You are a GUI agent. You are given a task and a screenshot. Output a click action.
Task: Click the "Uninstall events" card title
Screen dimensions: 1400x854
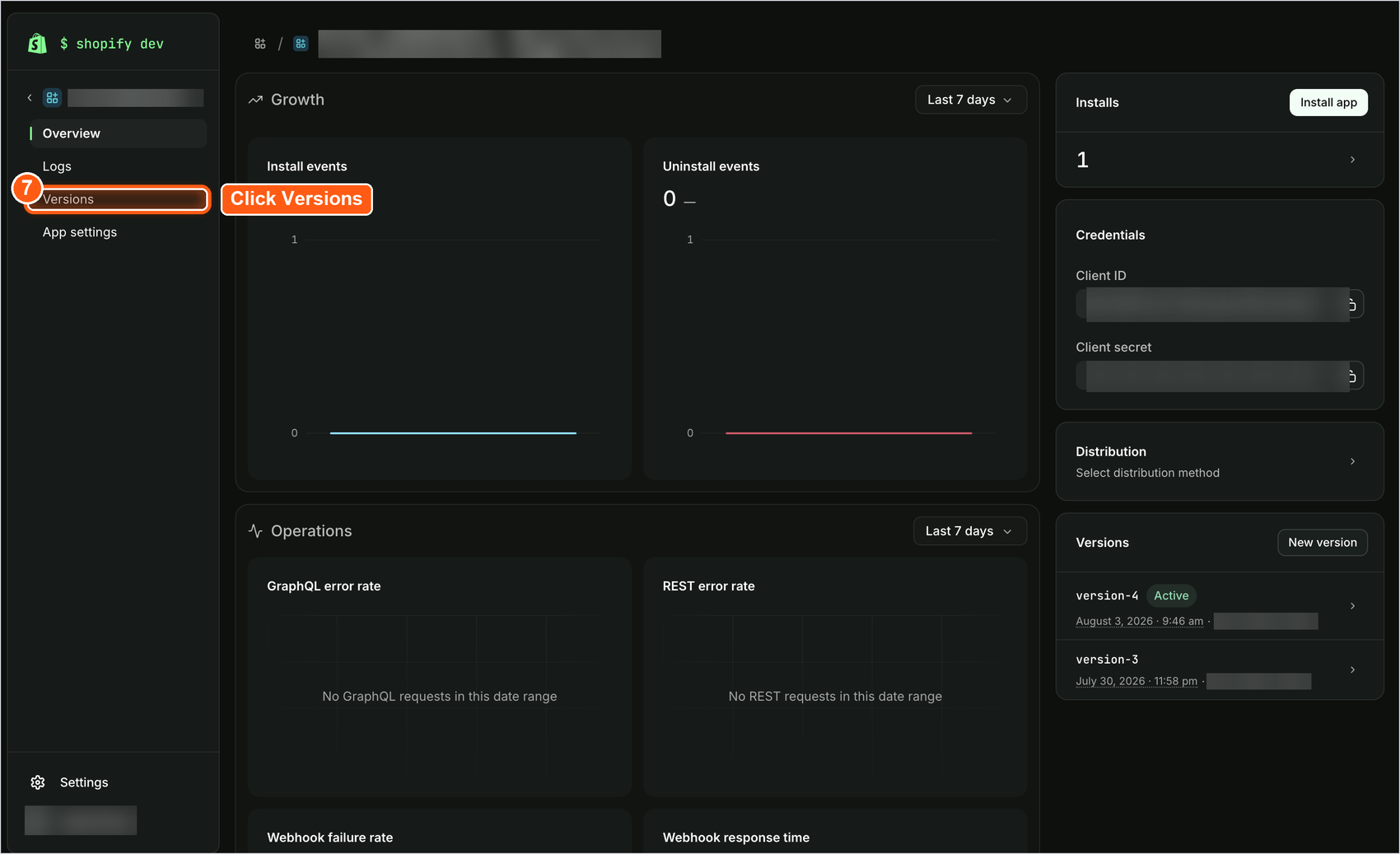pyautogui.click(x=711, y=166)
